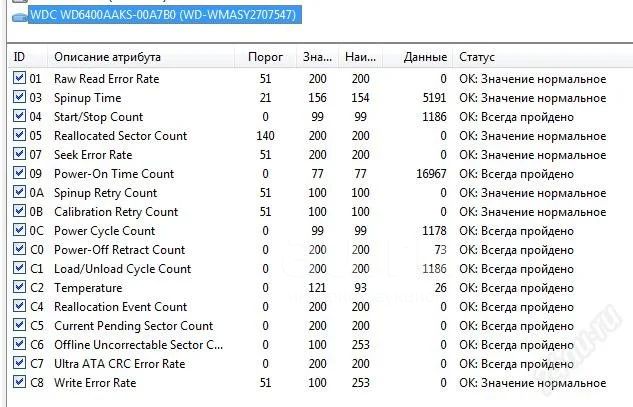Toggle the 09 Power-On Time Count checkbox
Image resolution: width=633 pixels, height=407 pixels.
click(x=19, y=174)
